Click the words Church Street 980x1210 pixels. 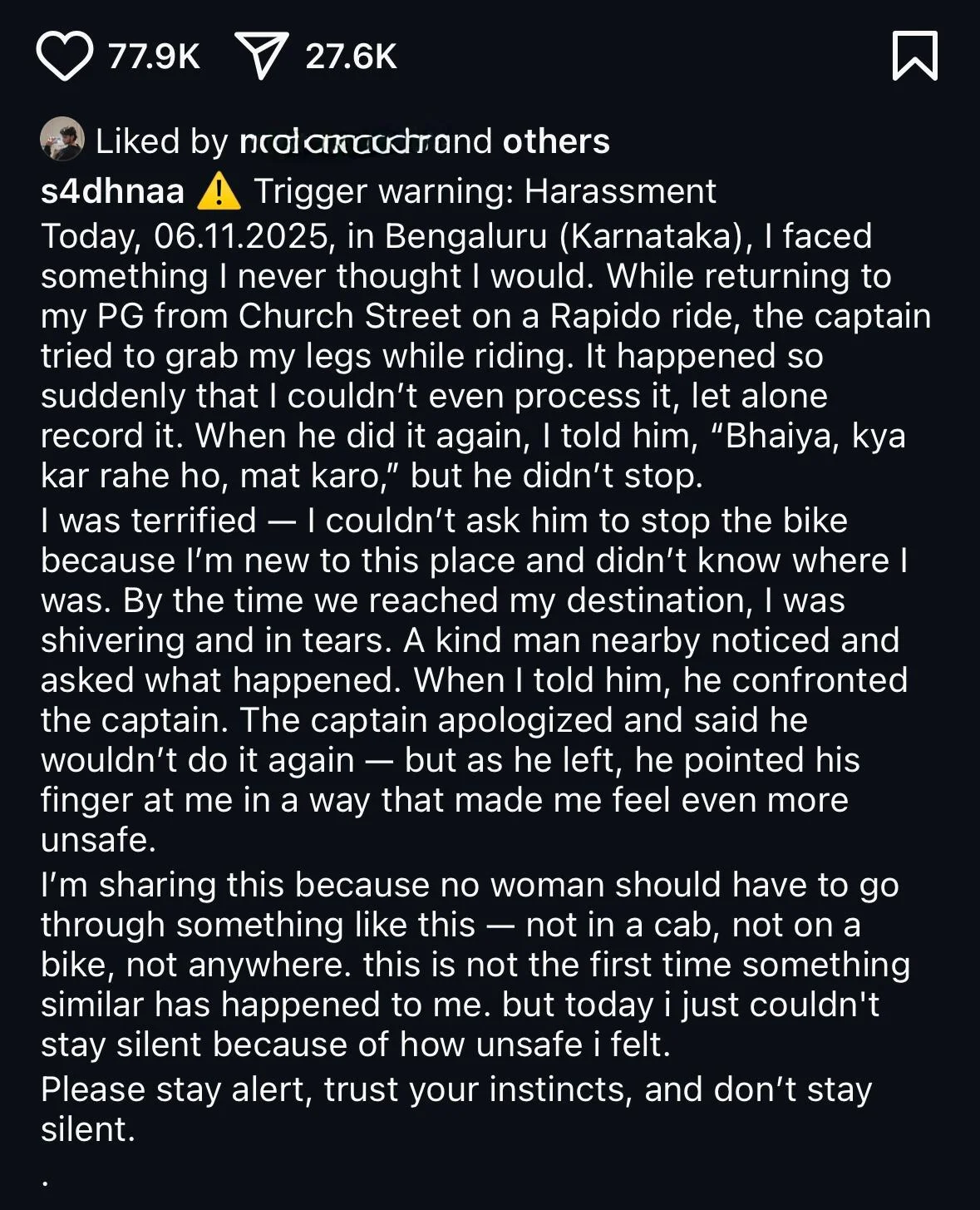tap(349, 316)
